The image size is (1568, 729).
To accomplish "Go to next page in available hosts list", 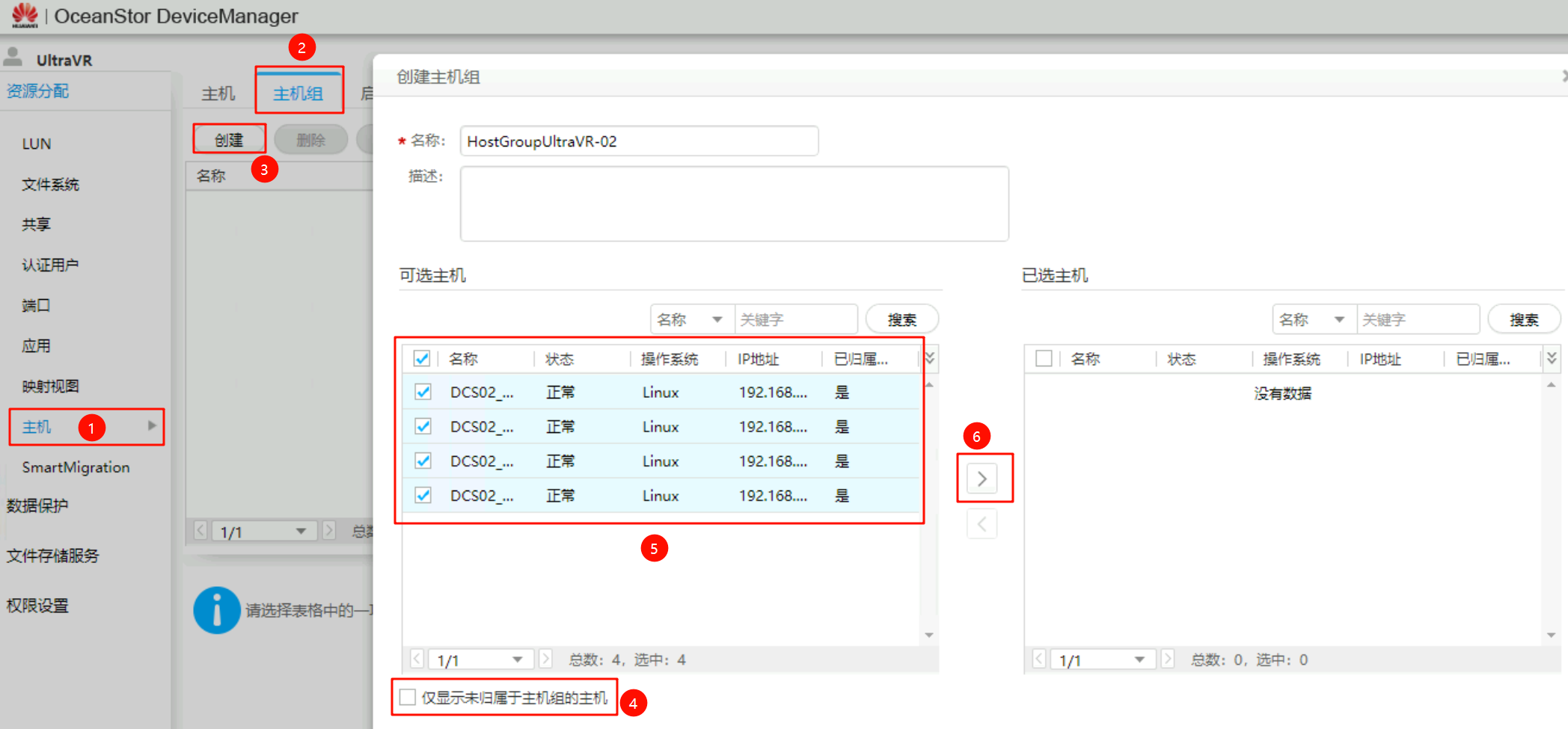I will coord(546,659).
